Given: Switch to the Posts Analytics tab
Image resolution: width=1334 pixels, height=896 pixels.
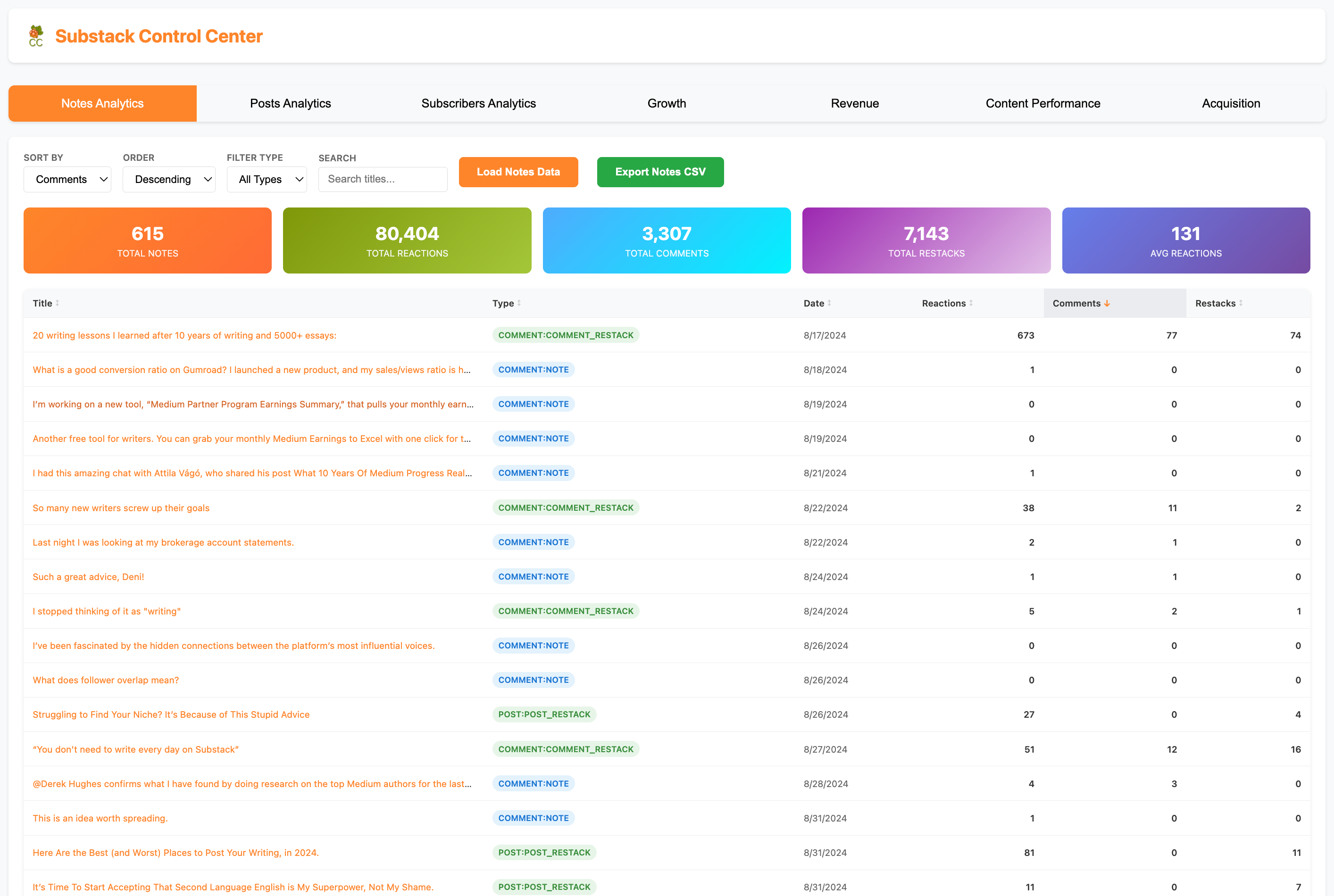Looking at the screenshot, I should coord(291,103).
